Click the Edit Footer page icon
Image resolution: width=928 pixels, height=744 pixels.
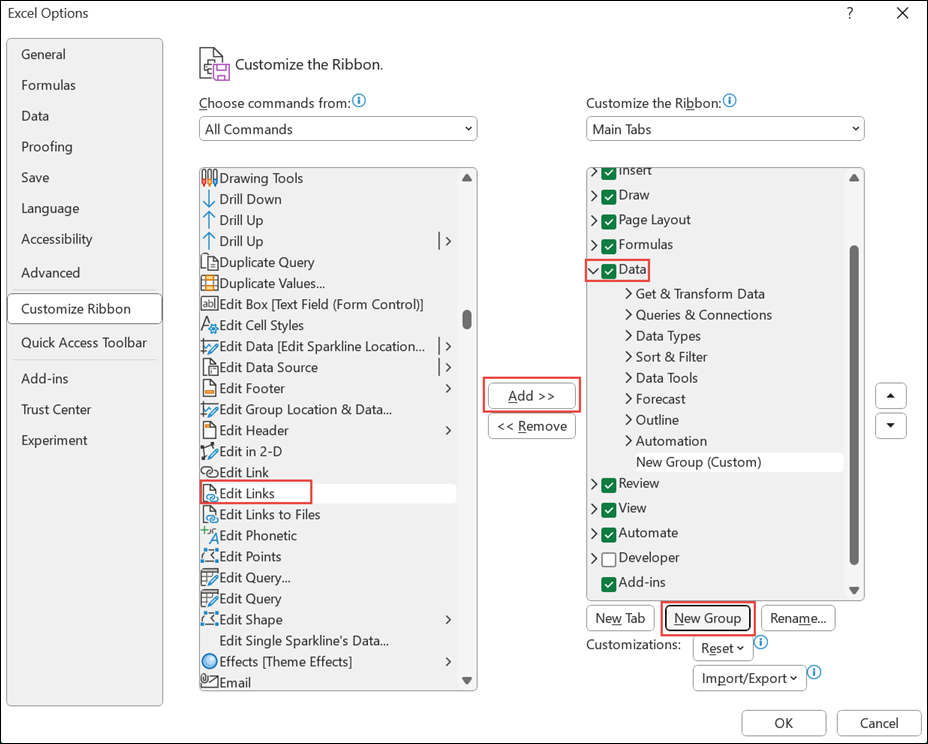pyautogui.click(x=209, y=388)
